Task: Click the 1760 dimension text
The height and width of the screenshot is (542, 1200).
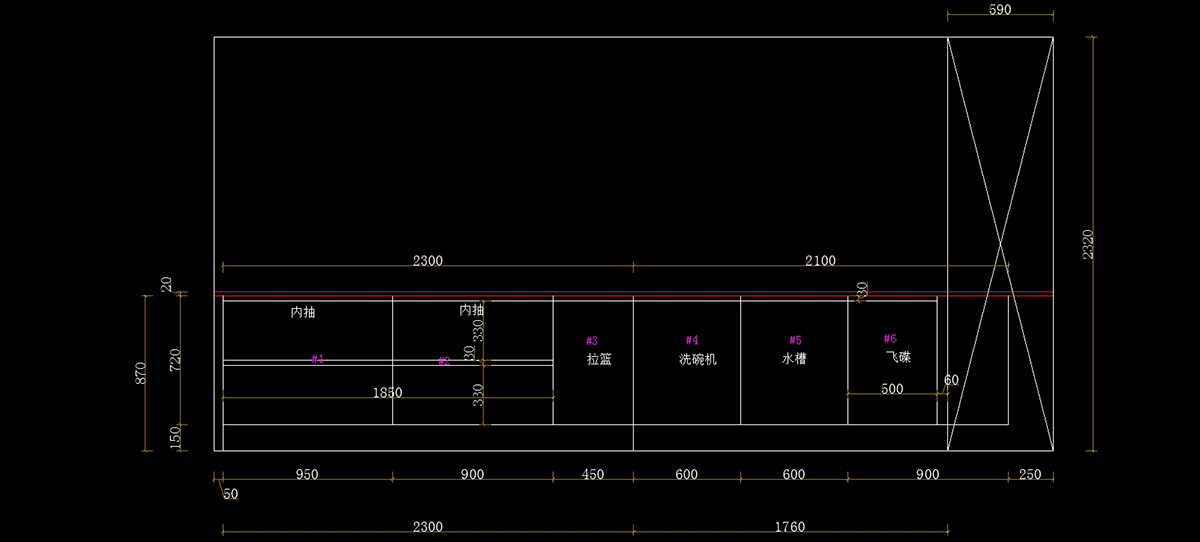Action: (790, 527)
